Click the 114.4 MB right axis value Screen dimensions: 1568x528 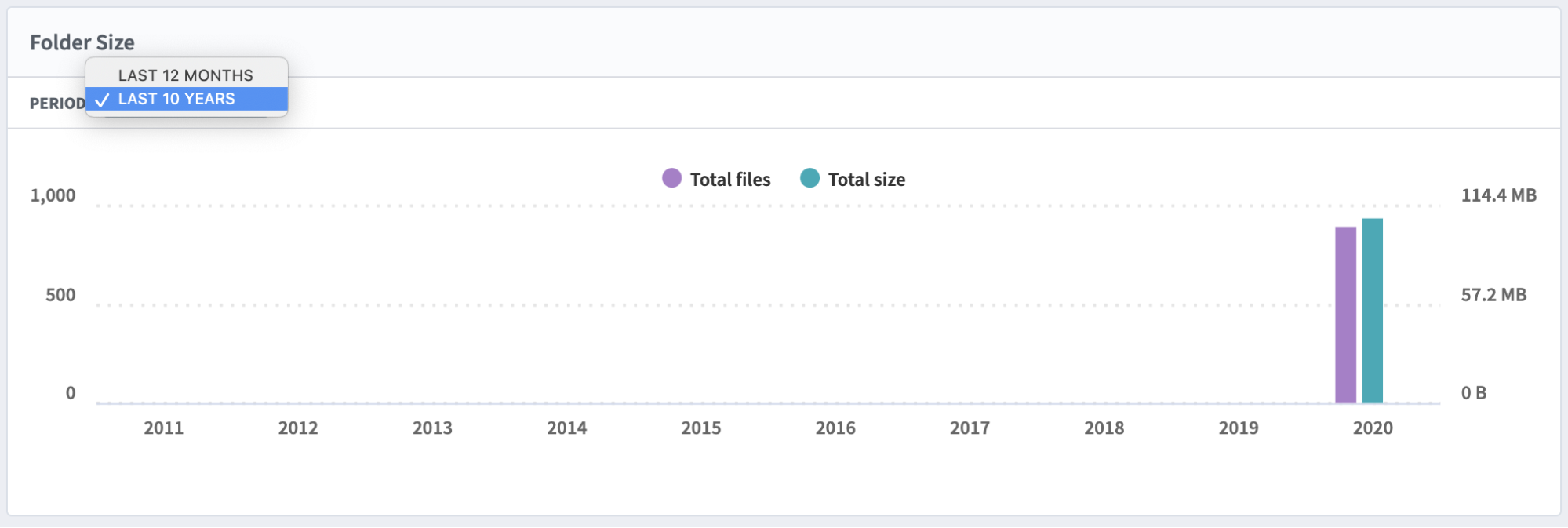[x=1498, y=195]
